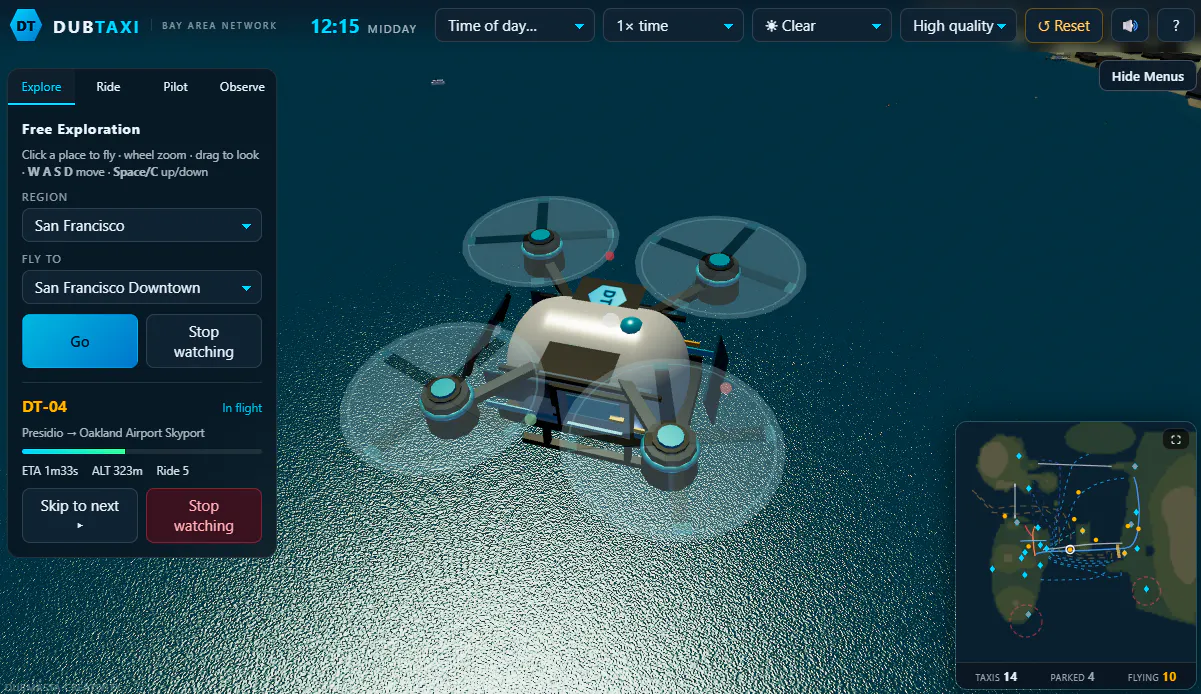Viewport: 1201px width, 694px height.
Task: Mute sound with the speaker icon
Action: point(1130,26)
